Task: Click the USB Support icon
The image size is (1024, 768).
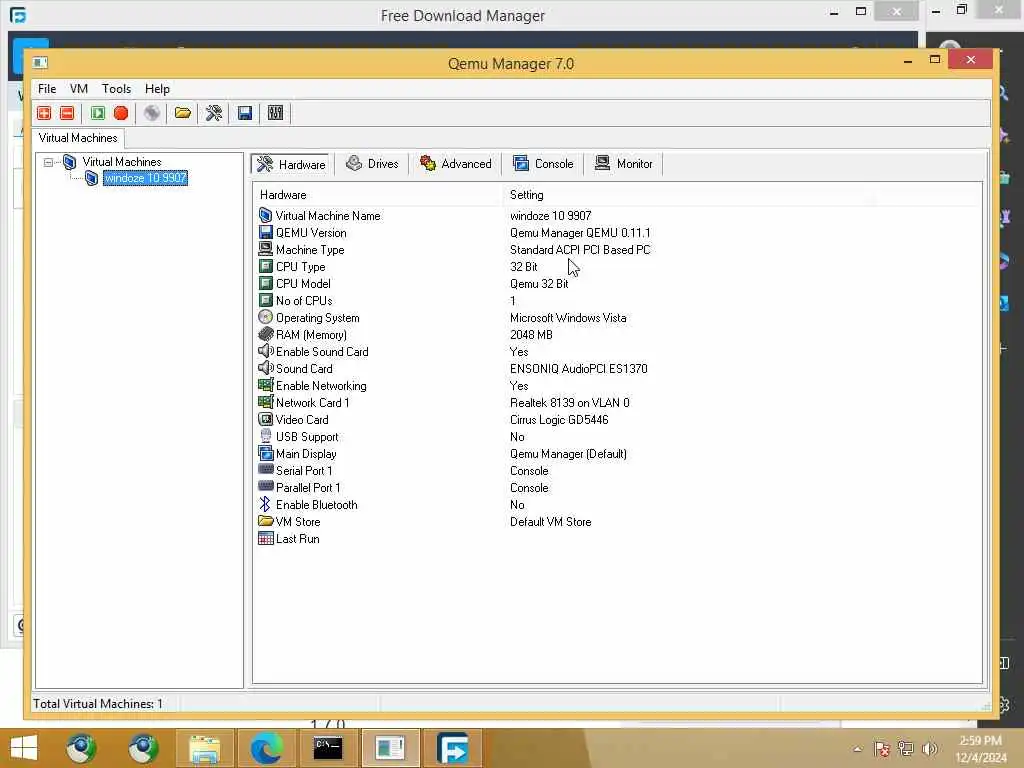Action: coord(265,436)
